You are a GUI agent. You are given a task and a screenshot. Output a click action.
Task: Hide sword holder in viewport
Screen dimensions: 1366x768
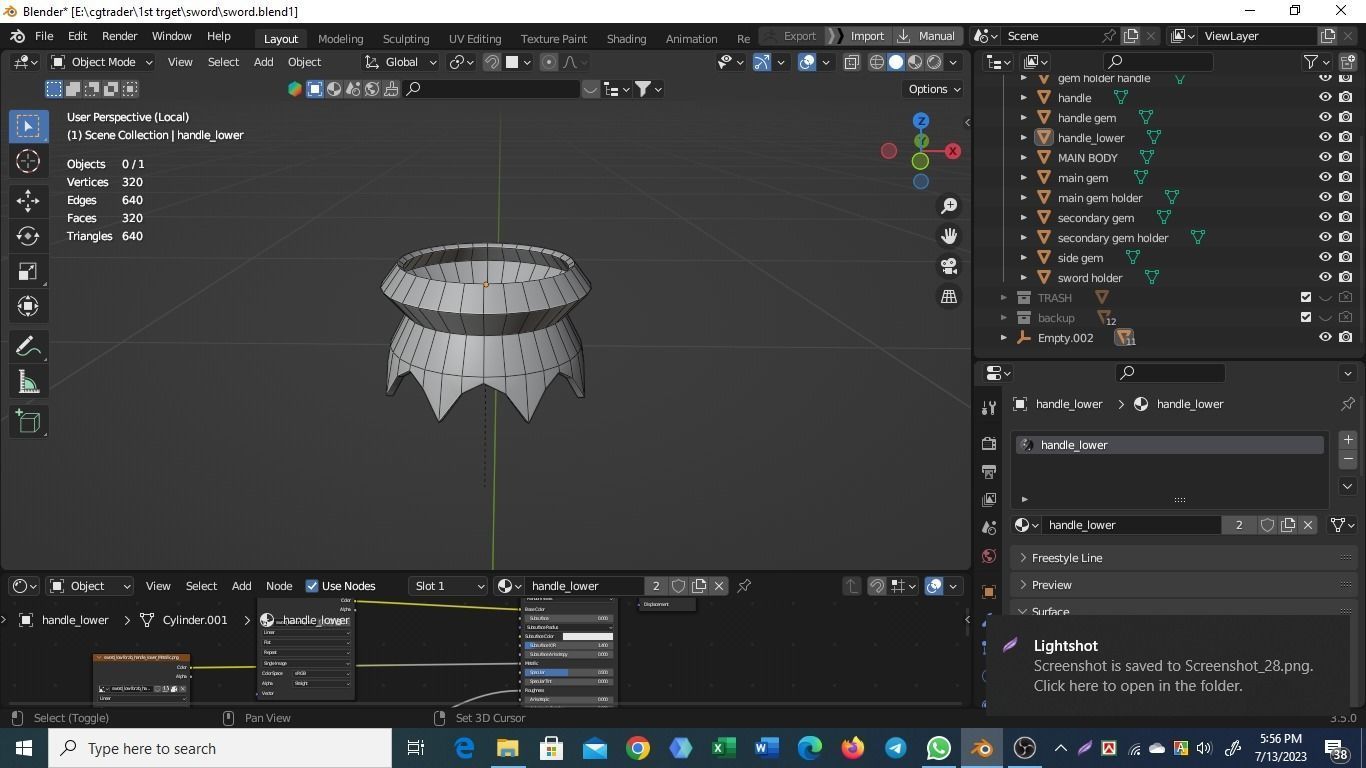1325,277
